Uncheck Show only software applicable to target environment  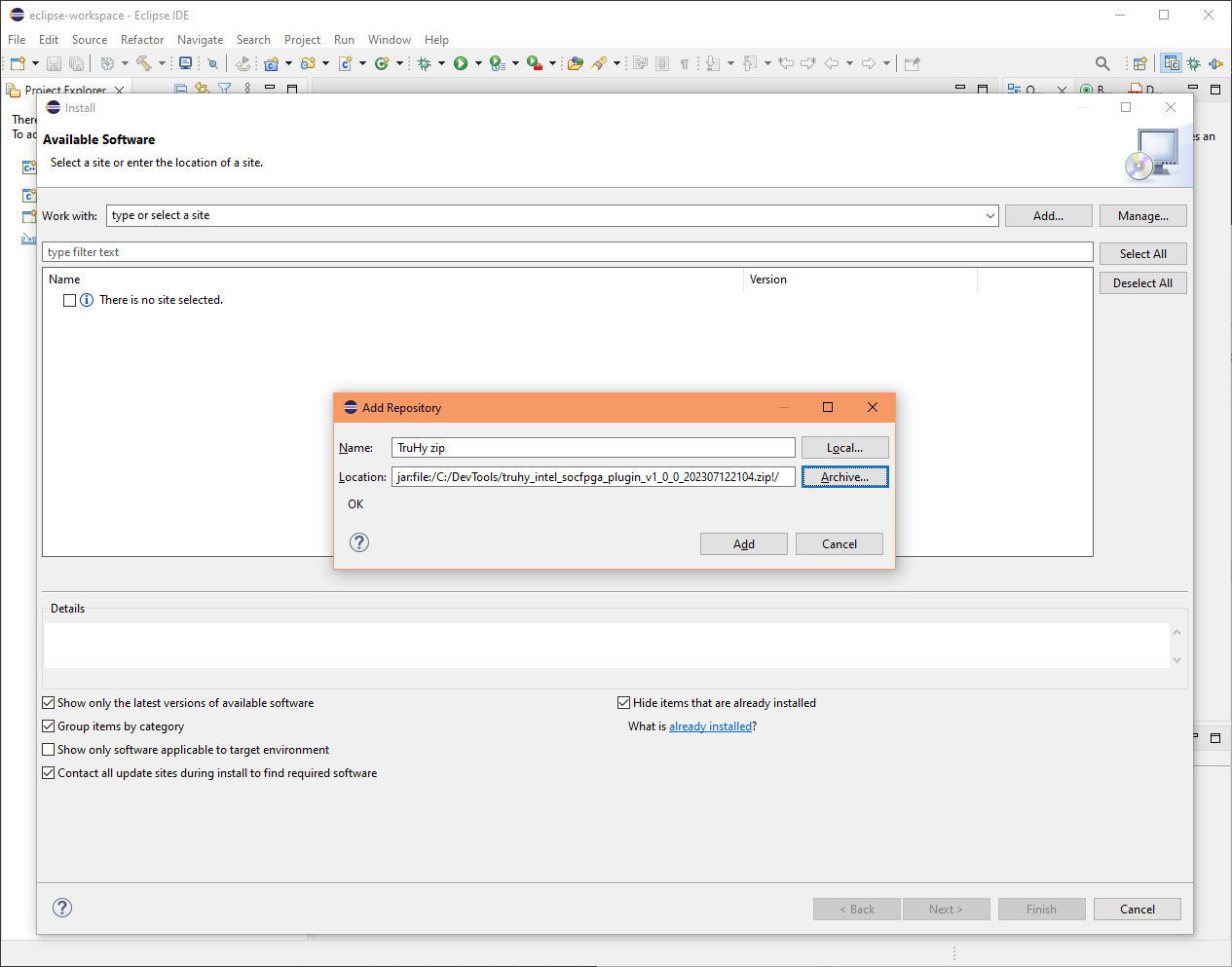pos(48,749)
